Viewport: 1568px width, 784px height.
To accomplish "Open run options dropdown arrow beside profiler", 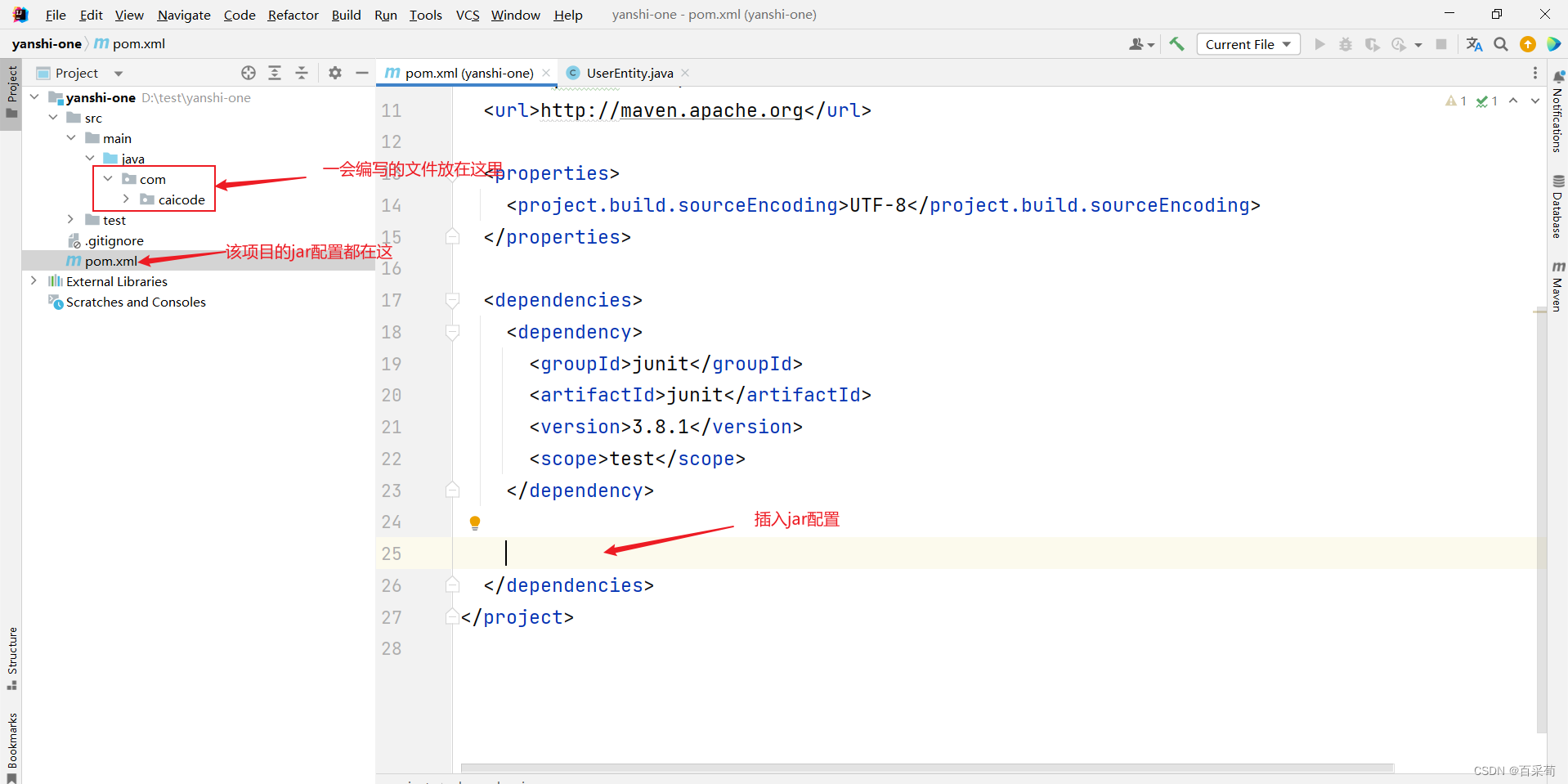I will pos(1418,45).
